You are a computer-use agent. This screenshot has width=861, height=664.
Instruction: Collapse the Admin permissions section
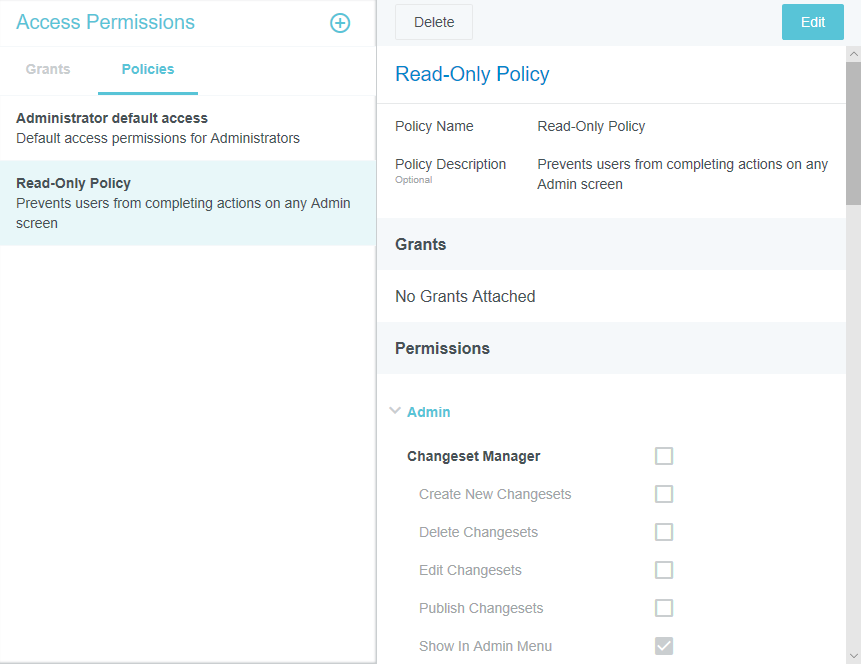(x=395, y=411)
